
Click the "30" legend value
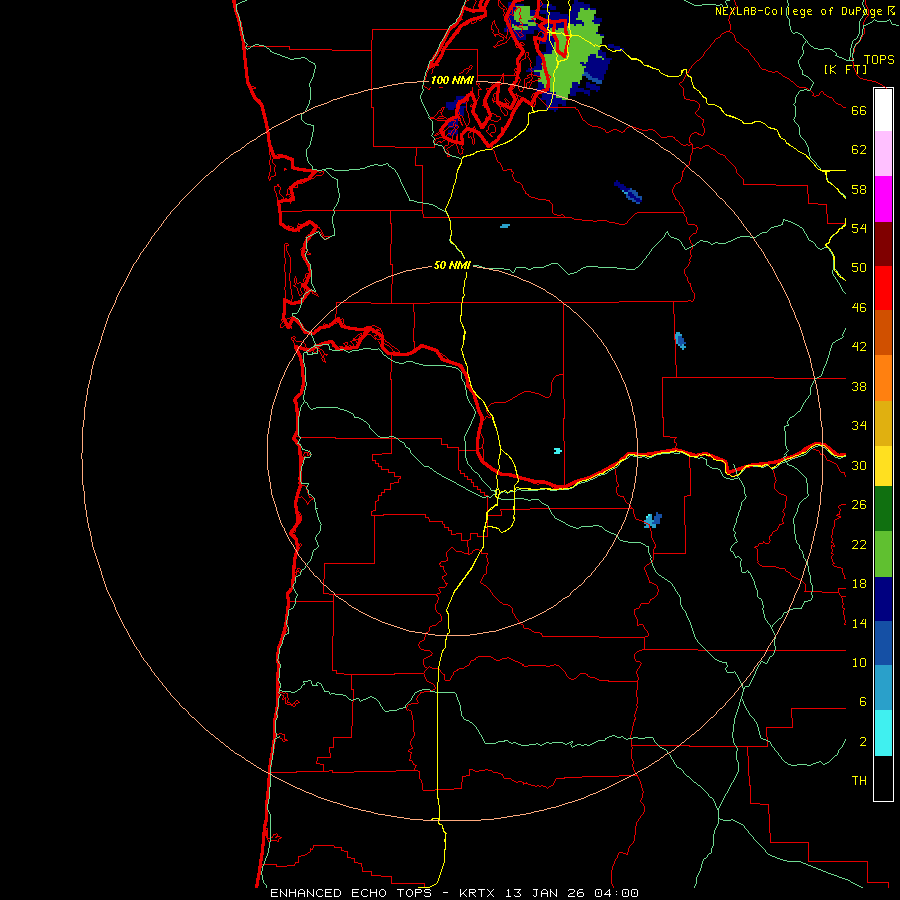859,465
